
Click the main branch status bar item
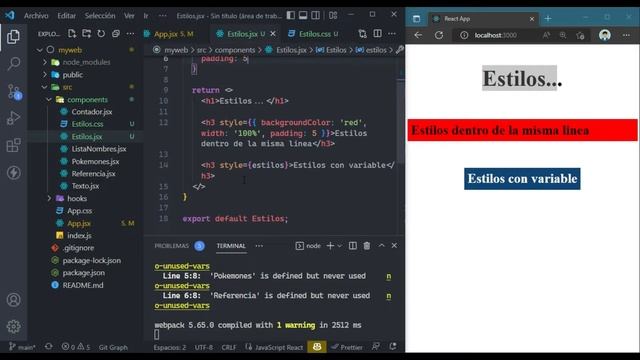[22, 347]
